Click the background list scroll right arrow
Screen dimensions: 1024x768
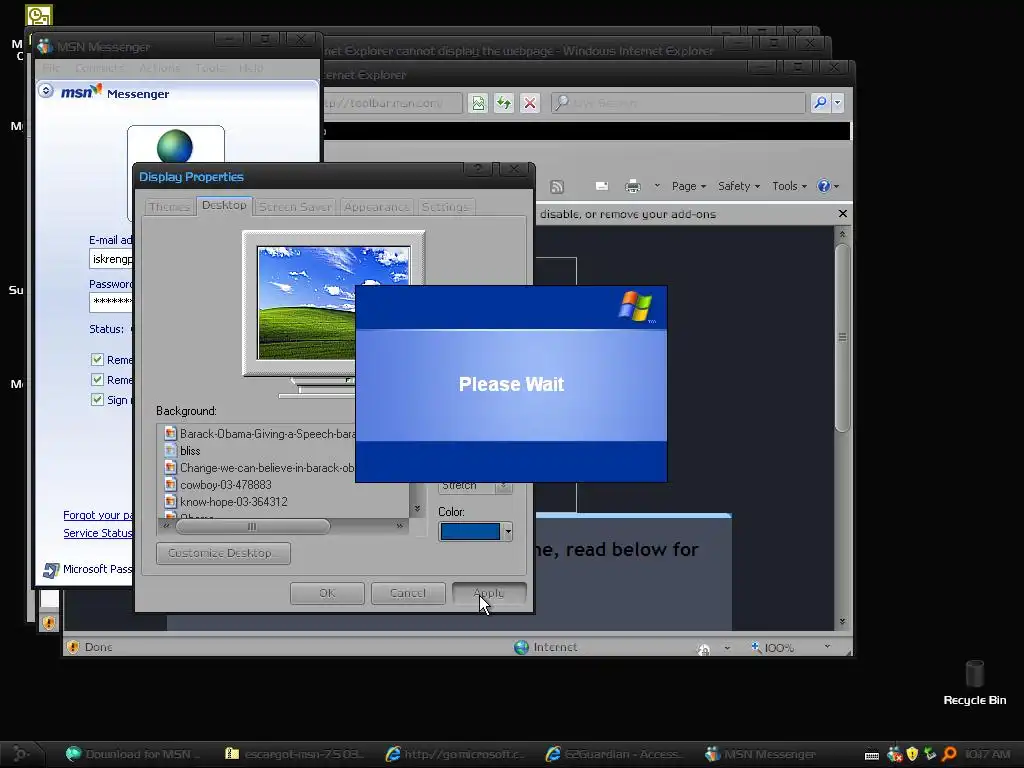point(400,526)
